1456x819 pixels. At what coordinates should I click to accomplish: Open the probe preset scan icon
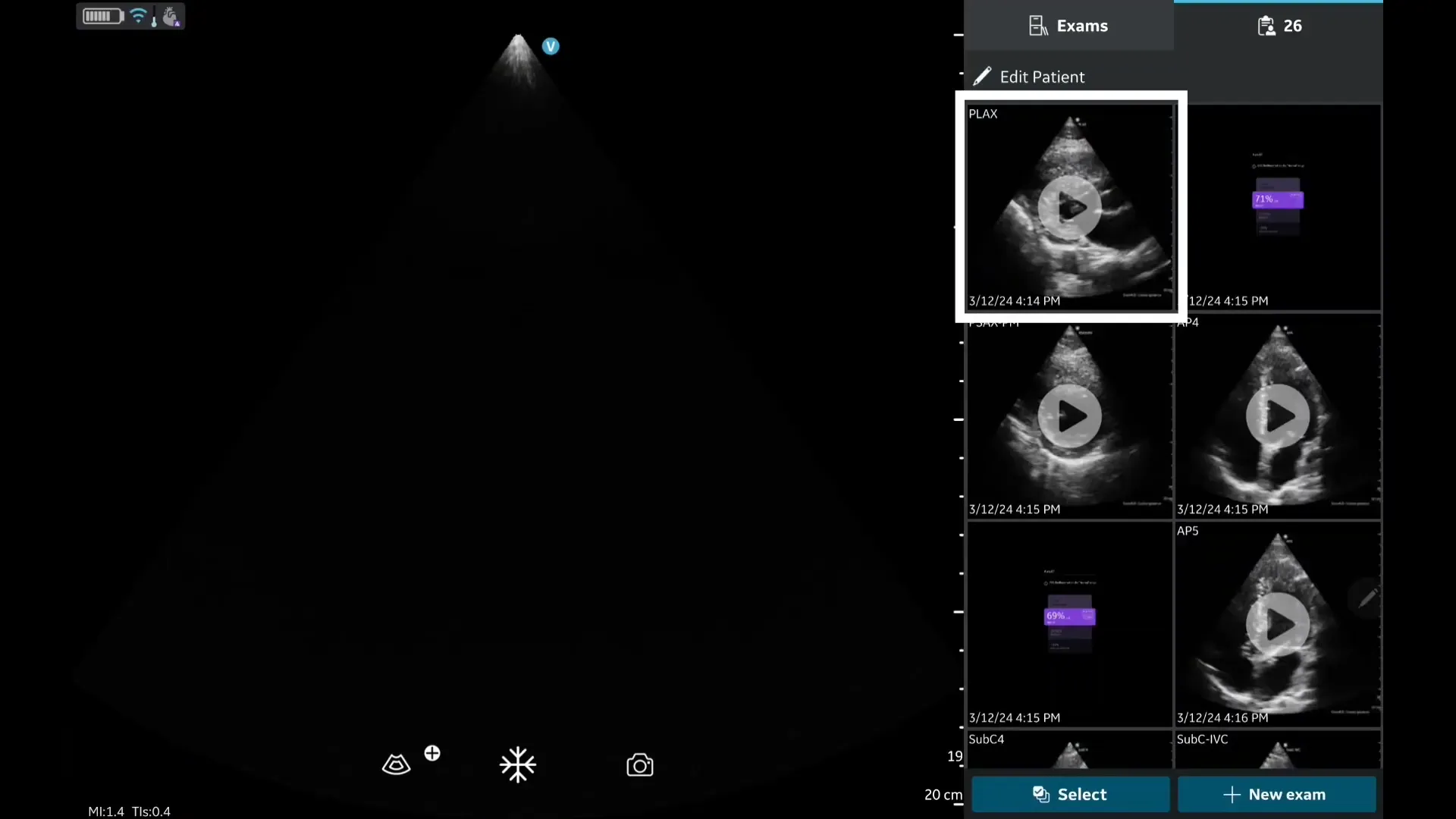tap(396, 764)
